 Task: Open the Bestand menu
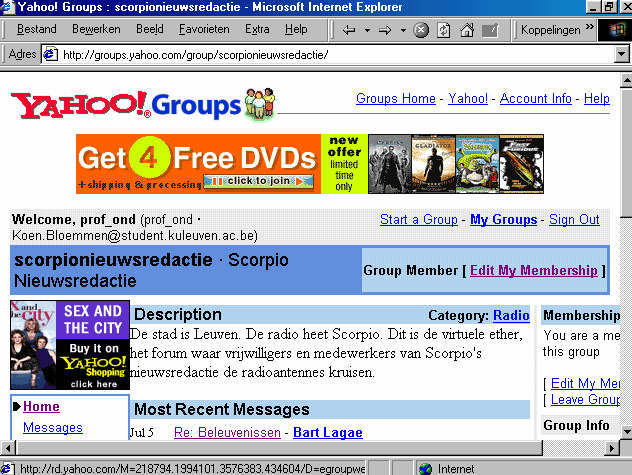[x=37, y=29]
